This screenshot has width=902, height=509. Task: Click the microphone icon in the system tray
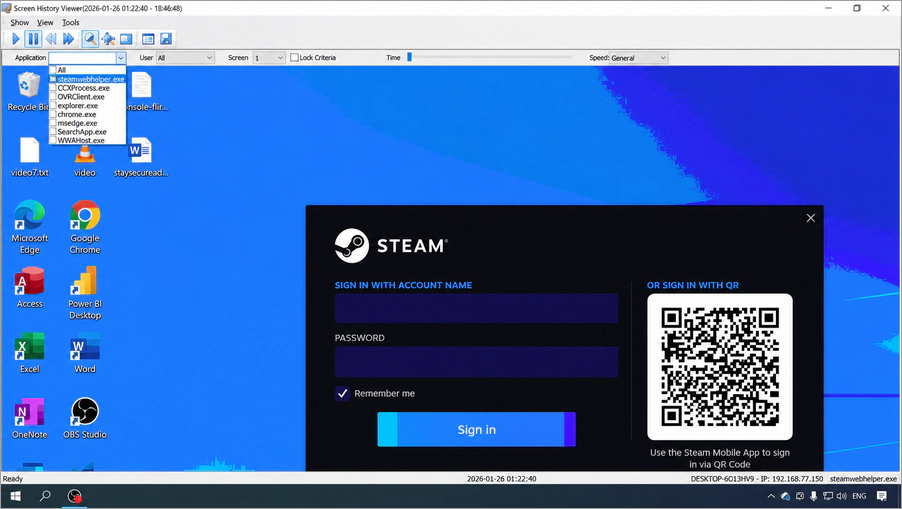click(x=813, y=496)
